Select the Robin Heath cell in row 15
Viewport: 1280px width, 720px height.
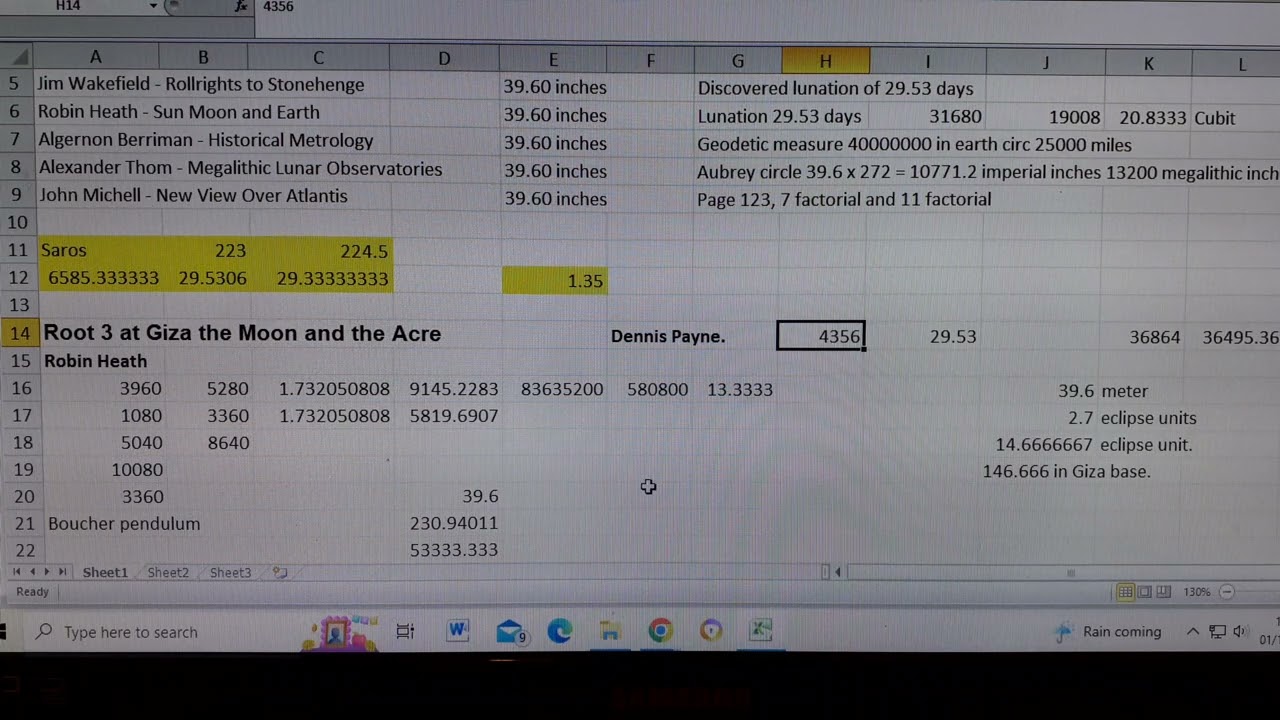coord(95,361)
